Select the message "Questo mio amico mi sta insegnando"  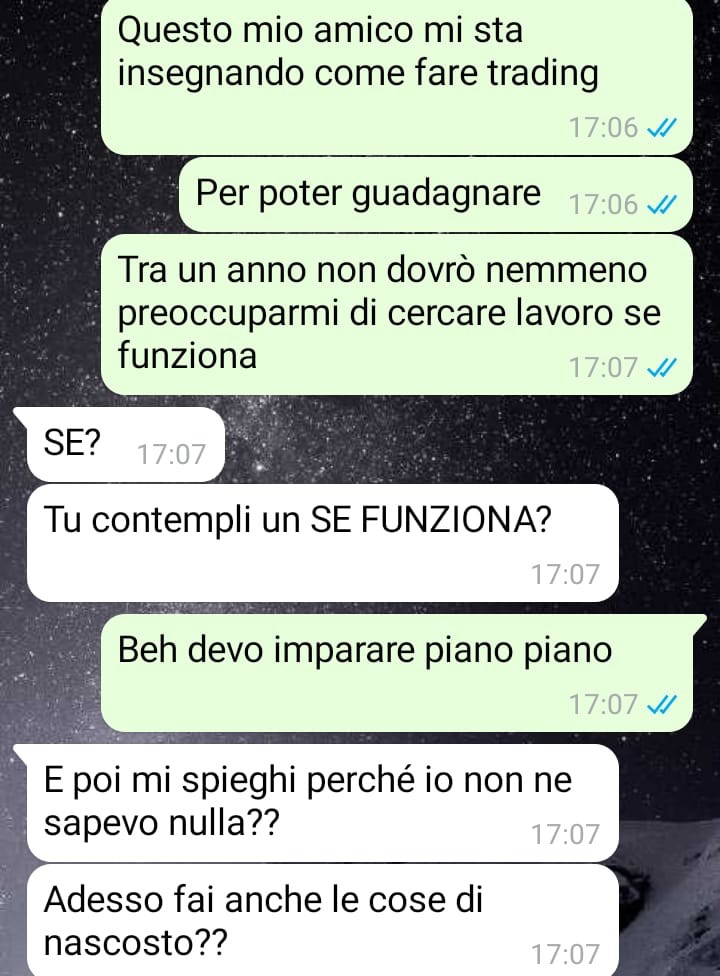396,76
